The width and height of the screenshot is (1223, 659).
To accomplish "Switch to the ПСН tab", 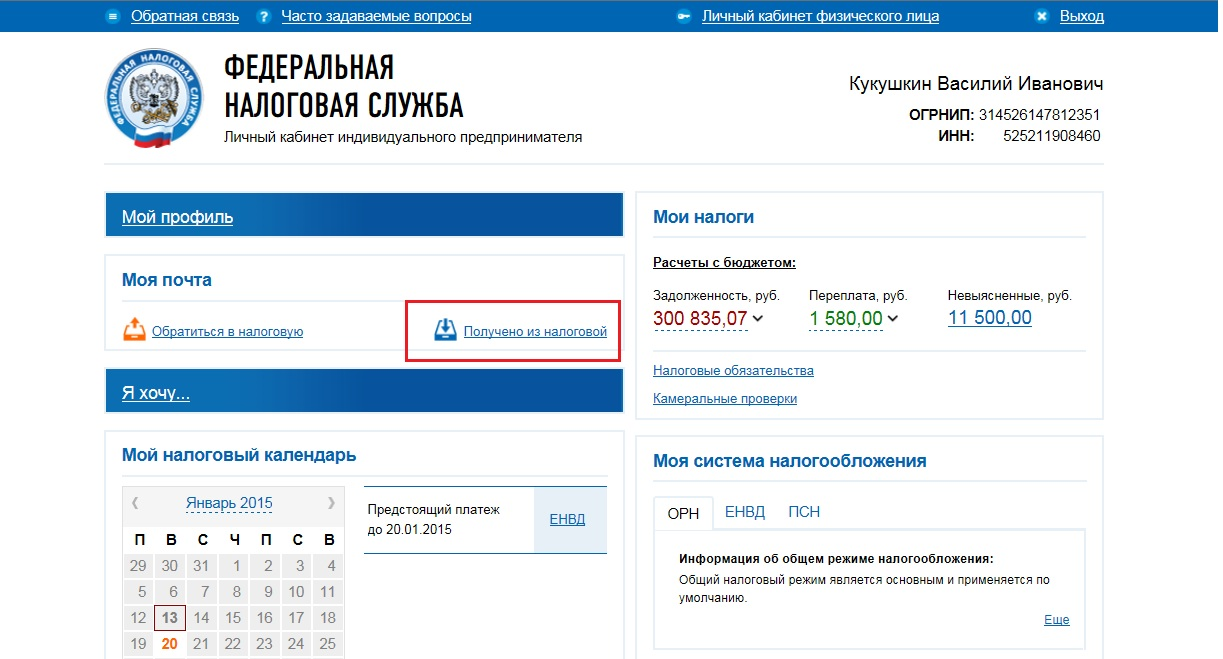I will [804, 512].
